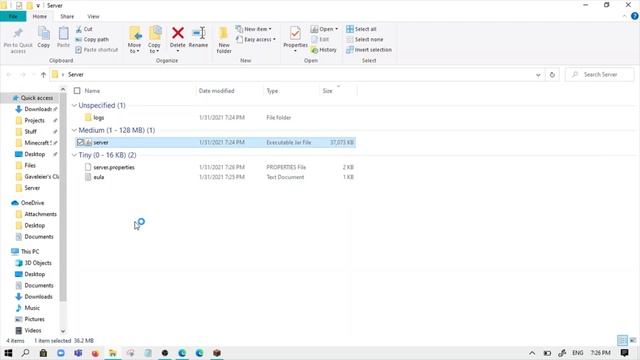Screen dimensions: 640x360
Task: Sort by Type column header
Action: (x=272, y=91)
